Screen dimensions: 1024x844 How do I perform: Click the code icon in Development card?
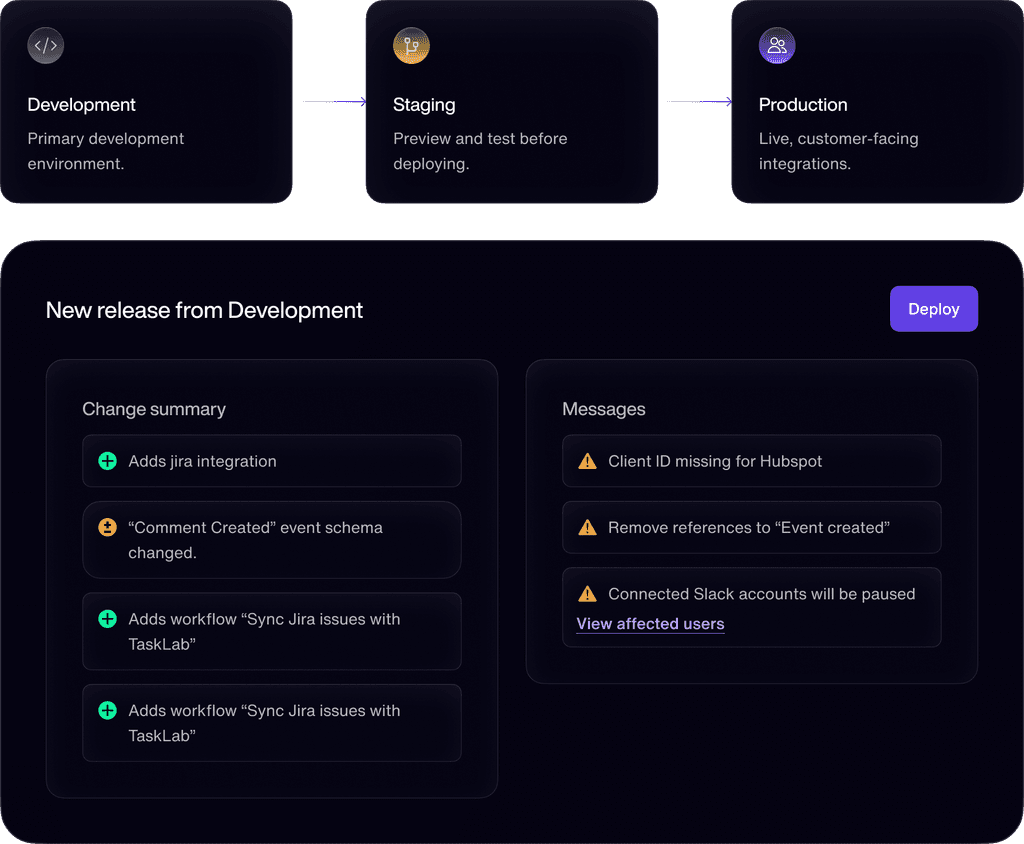(x=46, y=46)
